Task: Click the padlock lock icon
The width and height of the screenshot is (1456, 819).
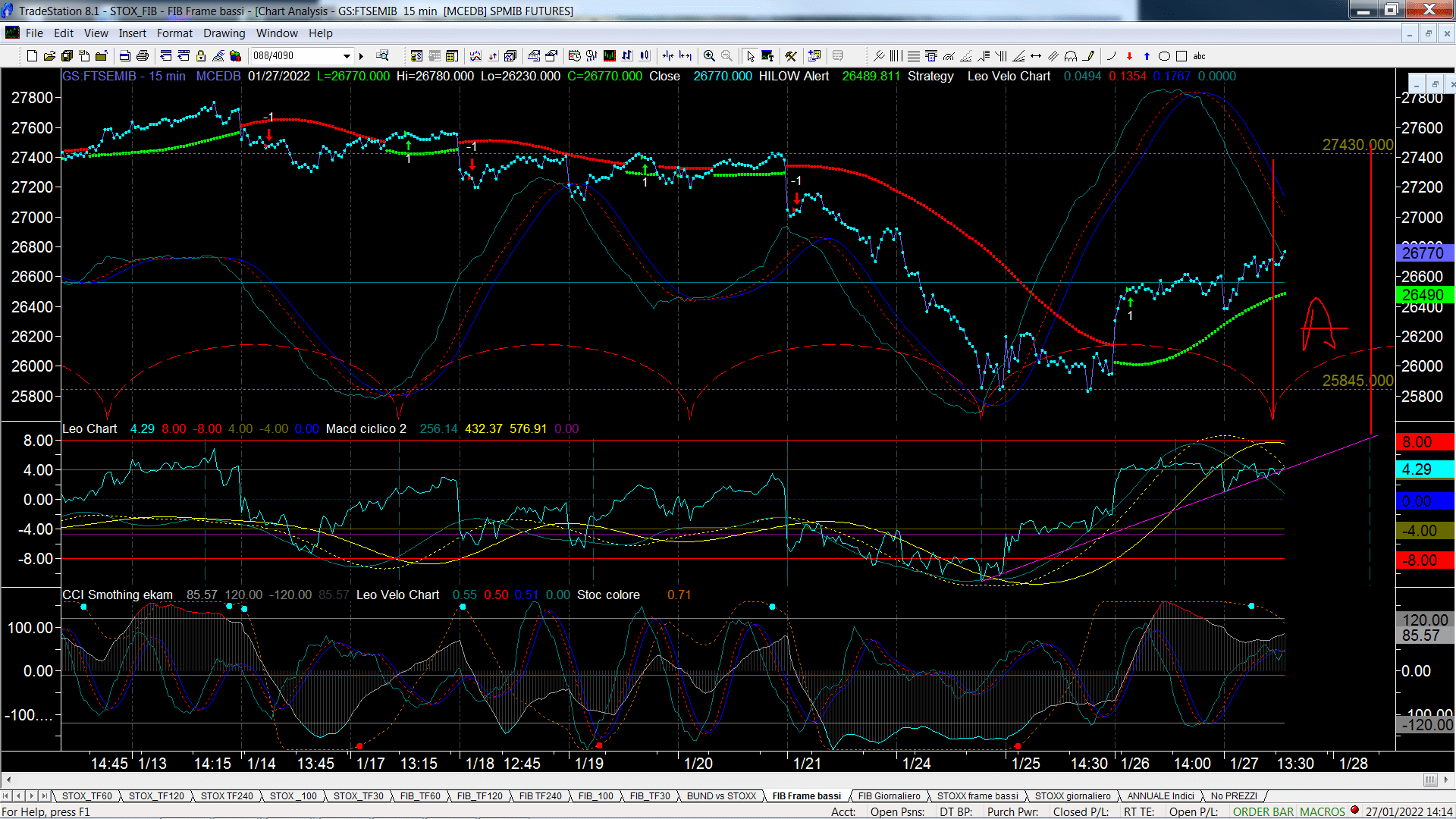Action: coord(201,55)
